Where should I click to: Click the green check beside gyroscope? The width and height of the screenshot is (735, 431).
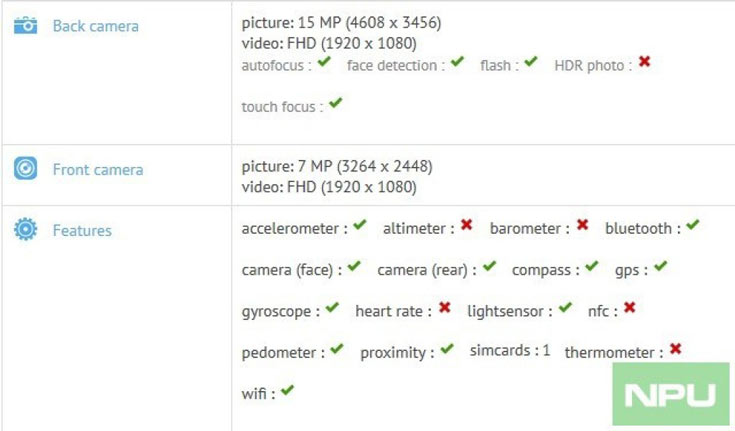pos(332,309)
